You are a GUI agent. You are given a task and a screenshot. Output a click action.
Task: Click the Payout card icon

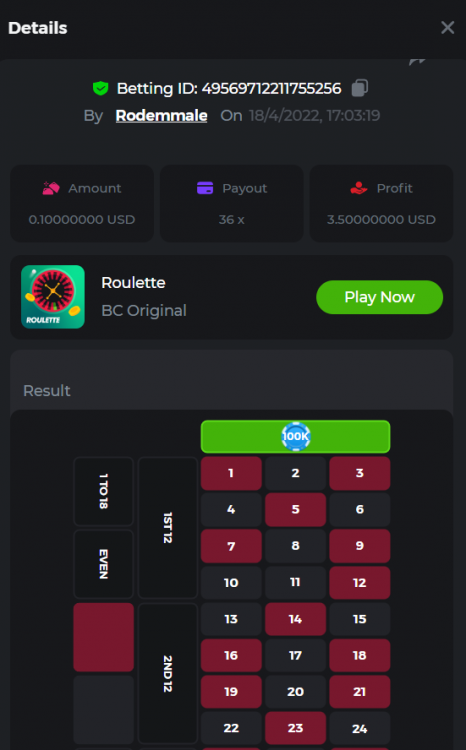[205, 188]
